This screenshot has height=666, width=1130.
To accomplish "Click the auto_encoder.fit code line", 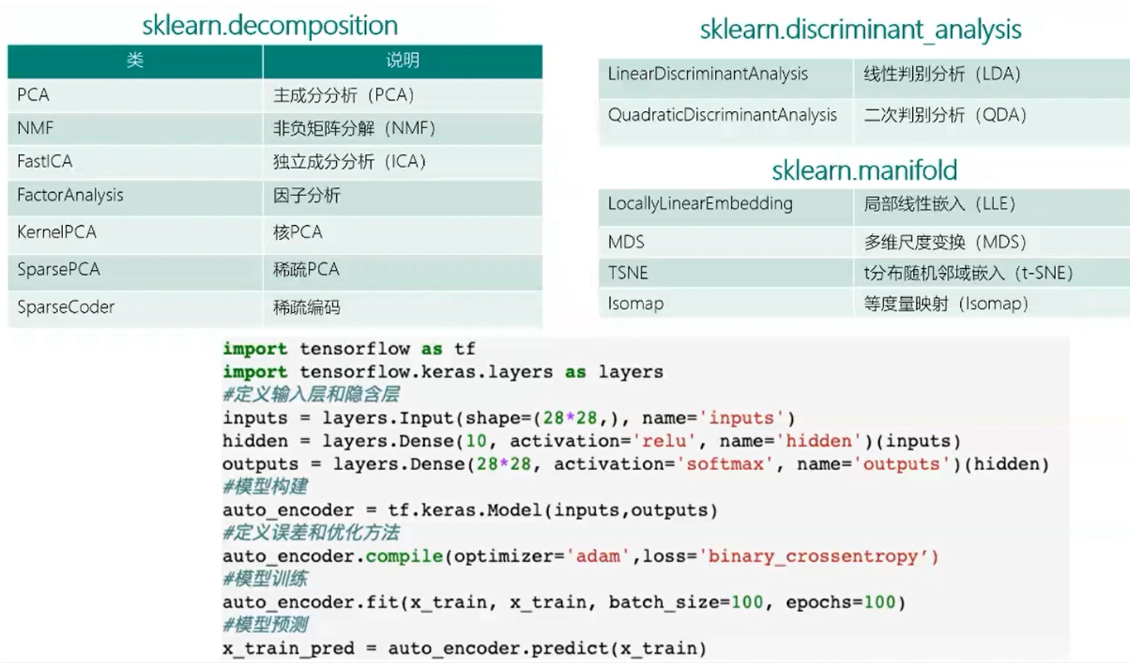I will click(x=564, y=603).
